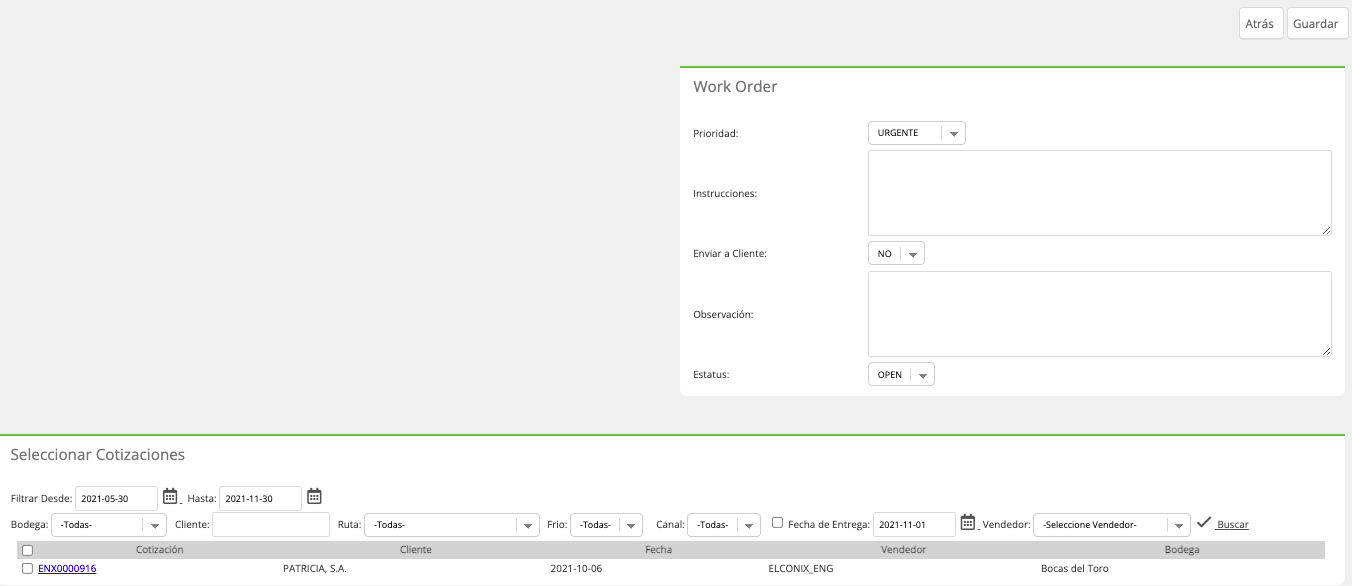Click the Buscar search link
Image resolution: width=1352 pixels, height=586 pixels.
tap(1232, 525)
